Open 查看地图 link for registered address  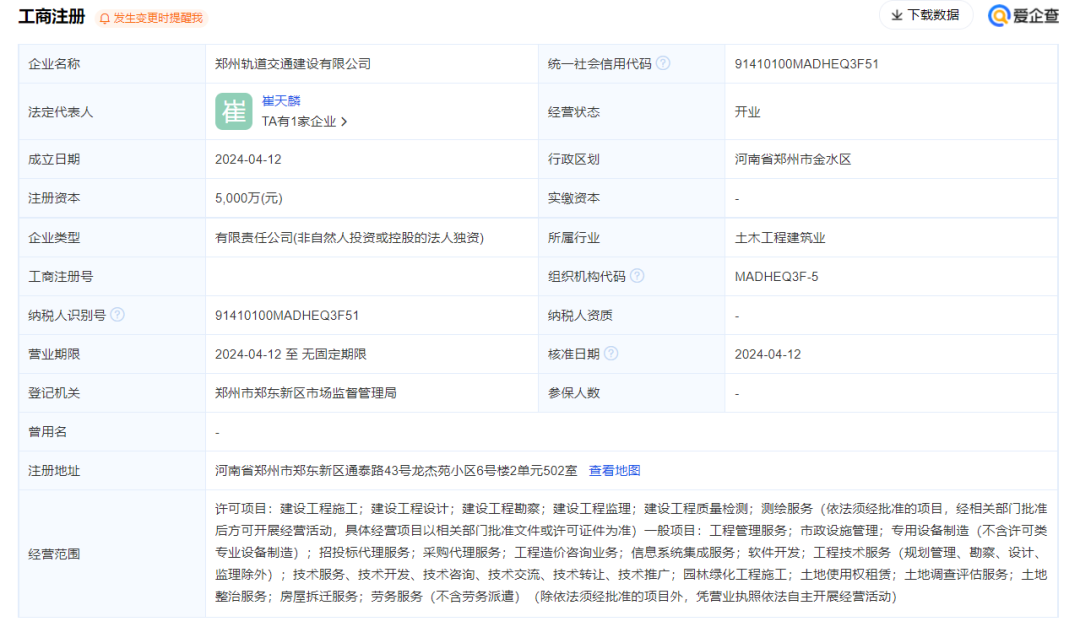[614, 470]
